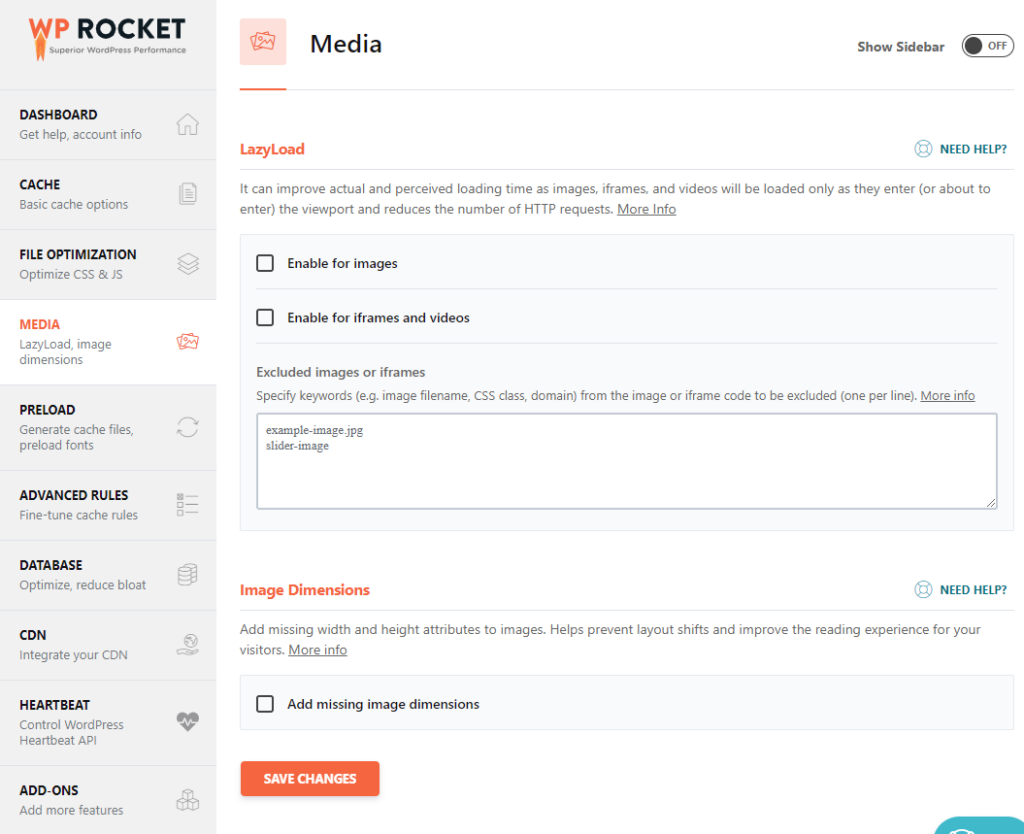Open the Advanced Rules tab
Screen dimensions: 1024x834
pos(108,505)
